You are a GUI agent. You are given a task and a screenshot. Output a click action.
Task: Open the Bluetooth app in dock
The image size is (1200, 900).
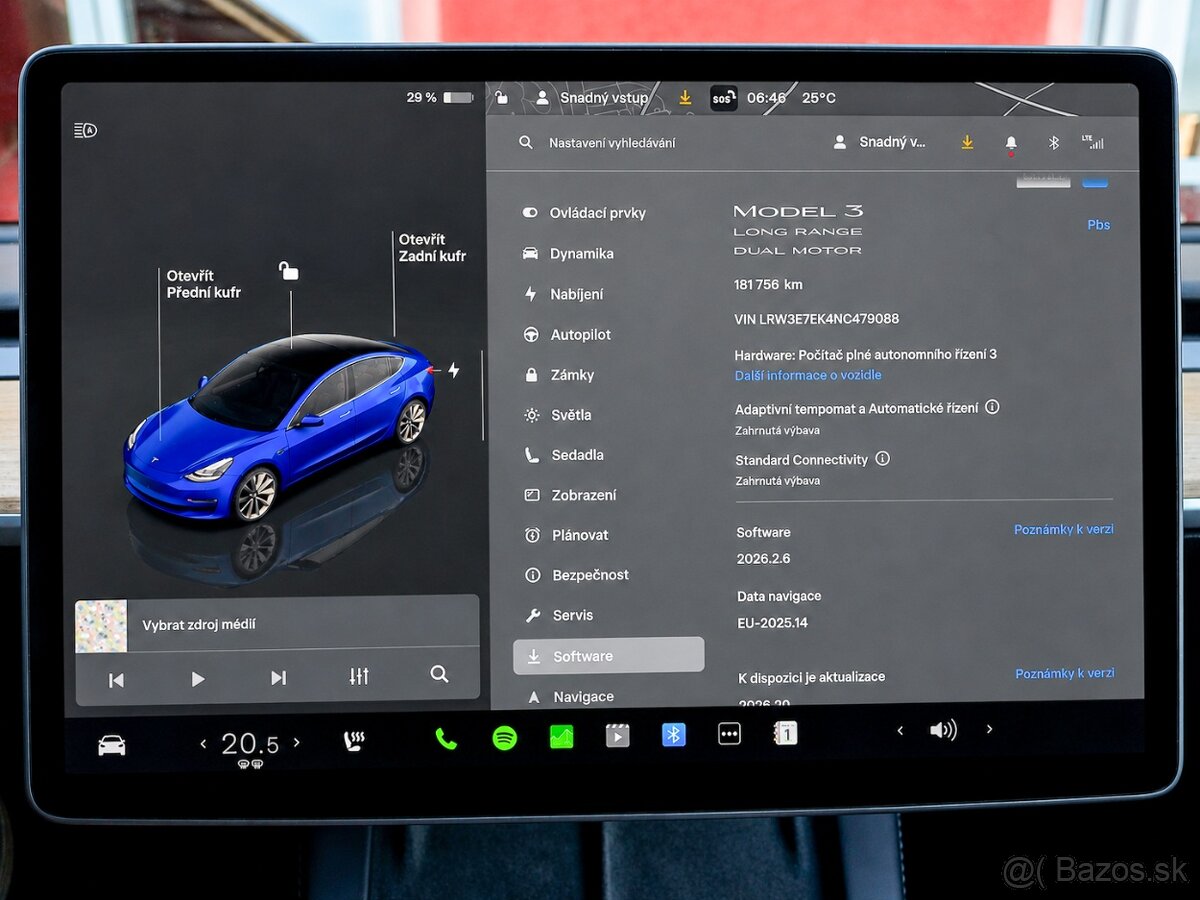click(674, 735)
